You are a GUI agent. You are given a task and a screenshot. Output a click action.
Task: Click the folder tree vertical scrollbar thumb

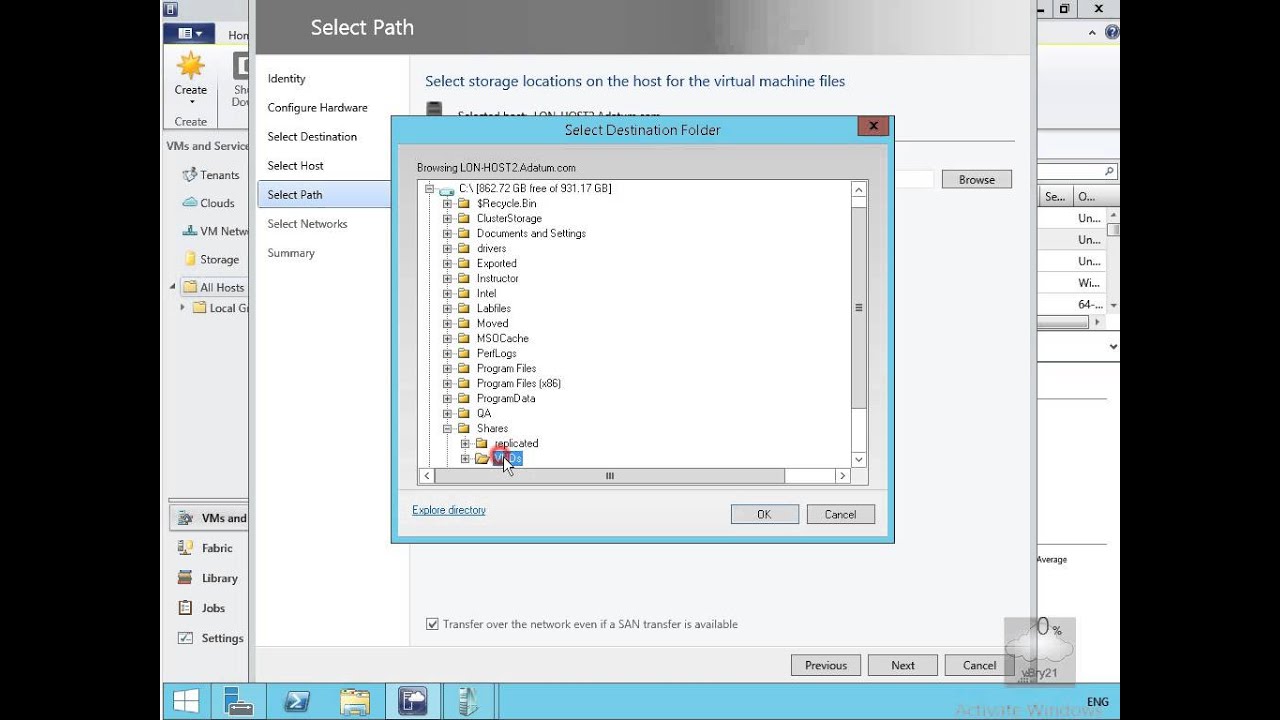859,307
